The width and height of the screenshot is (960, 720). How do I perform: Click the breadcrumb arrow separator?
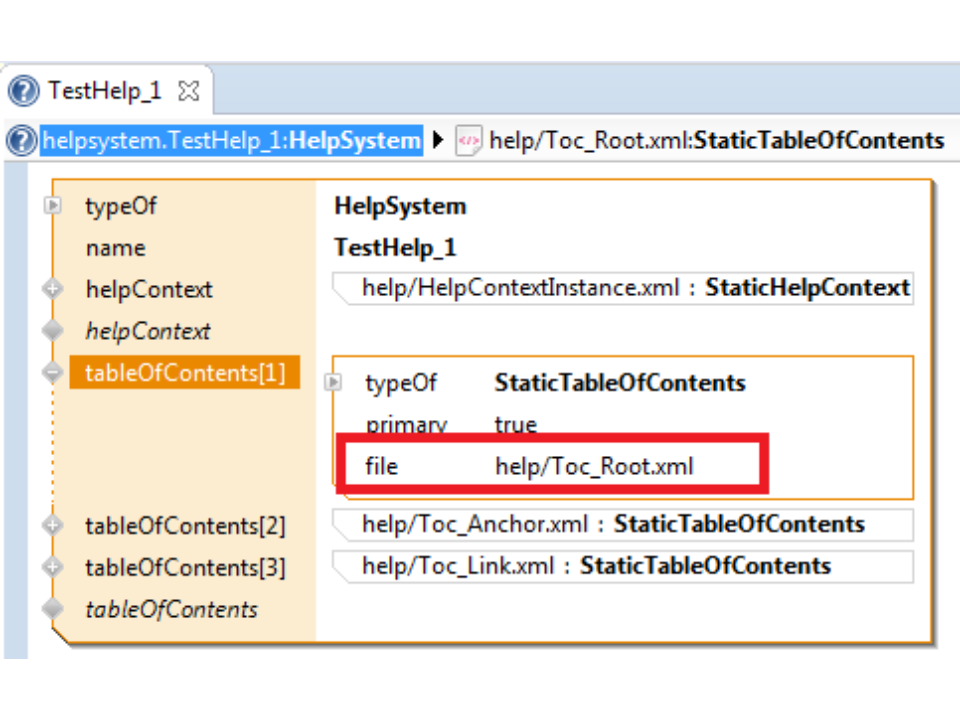[438, 141]
